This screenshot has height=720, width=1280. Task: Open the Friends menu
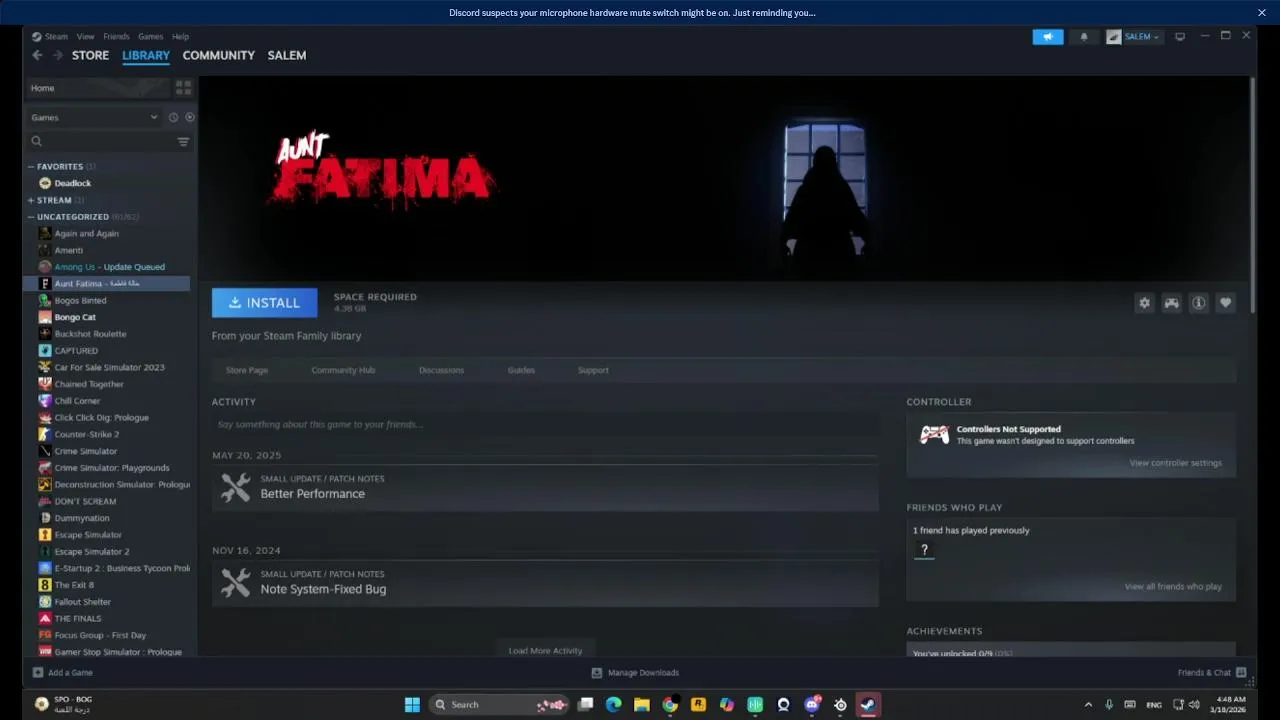coord(116,37)
